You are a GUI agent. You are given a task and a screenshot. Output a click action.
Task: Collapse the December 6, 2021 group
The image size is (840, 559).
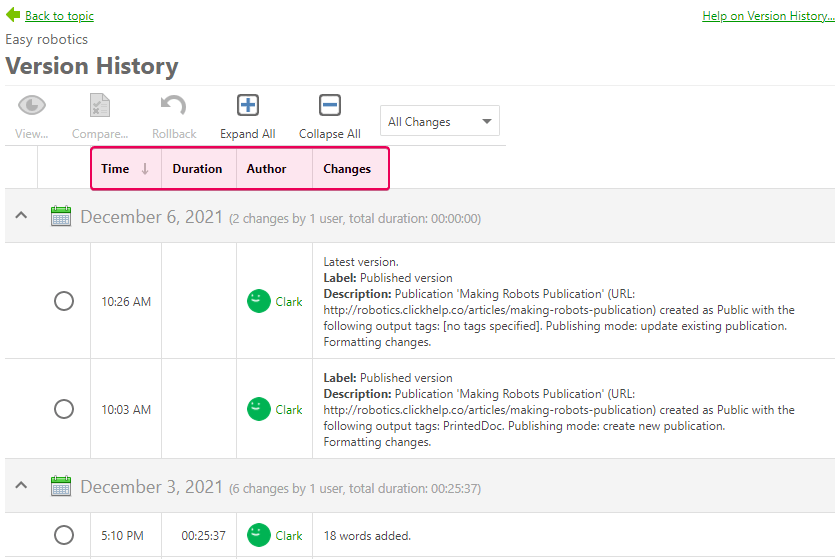point(21,217)
